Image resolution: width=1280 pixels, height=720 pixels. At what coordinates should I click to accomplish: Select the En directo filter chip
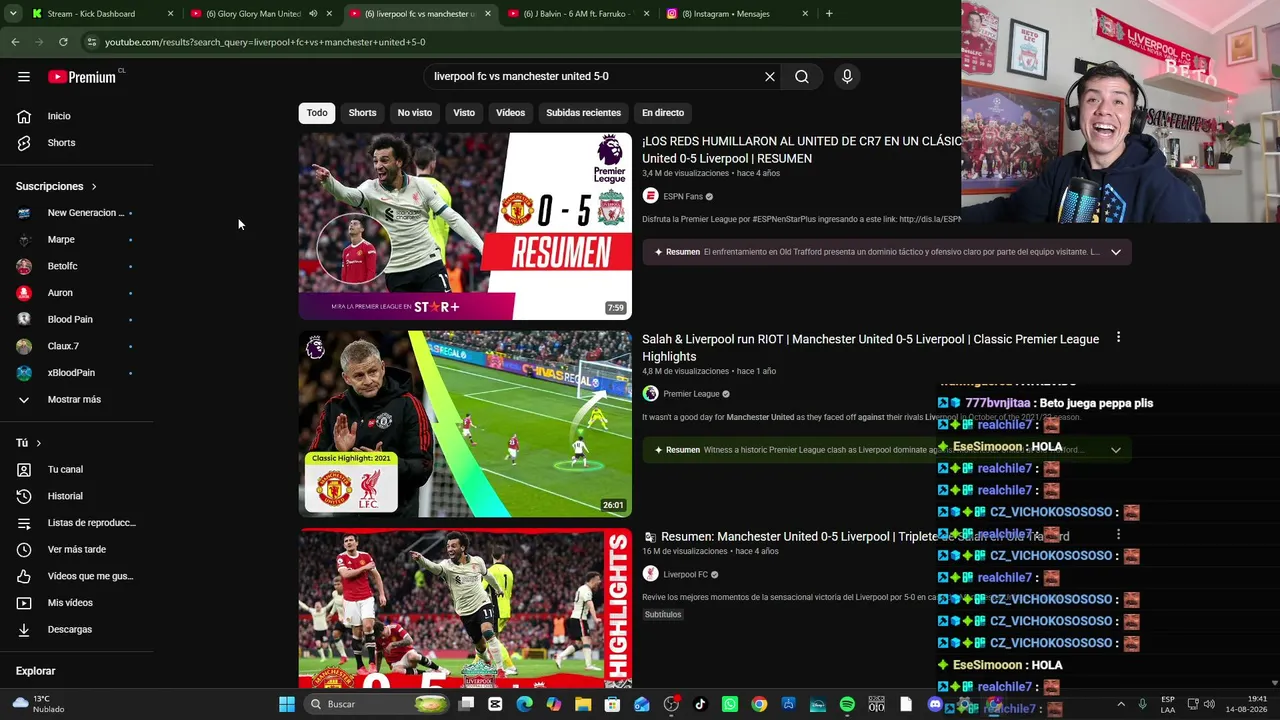coord(663,113)
